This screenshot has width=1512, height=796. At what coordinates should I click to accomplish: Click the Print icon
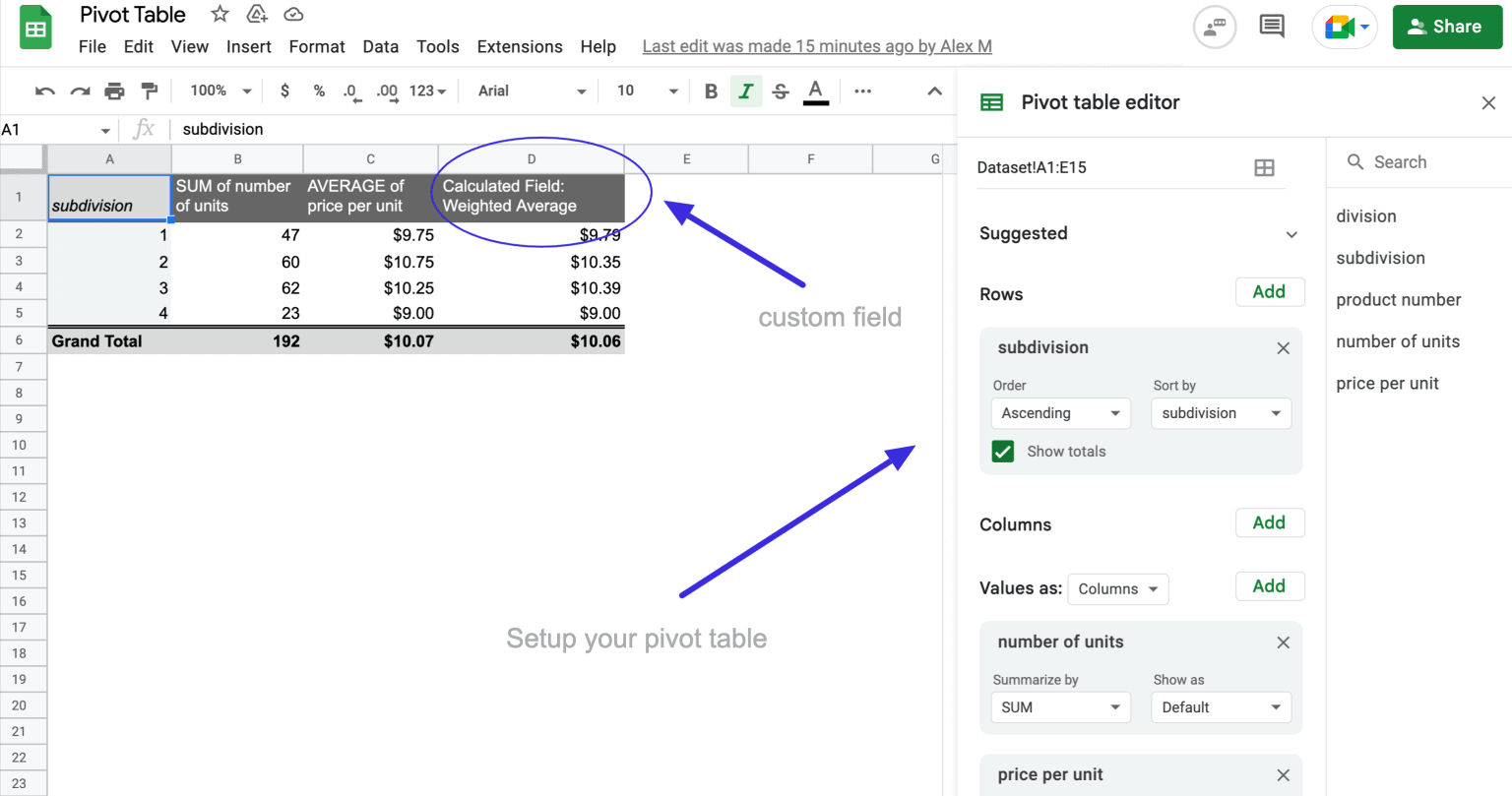pos(114,91)
